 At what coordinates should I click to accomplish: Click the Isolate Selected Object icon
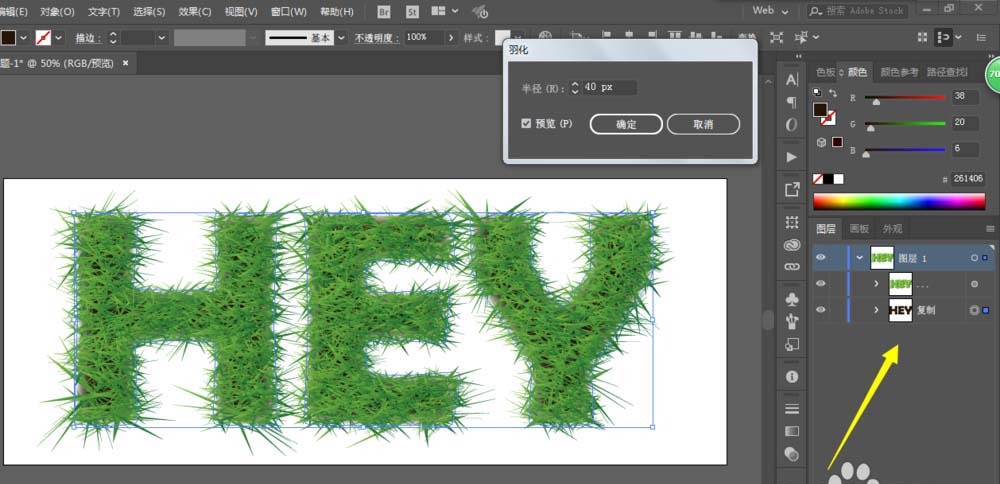776,38
